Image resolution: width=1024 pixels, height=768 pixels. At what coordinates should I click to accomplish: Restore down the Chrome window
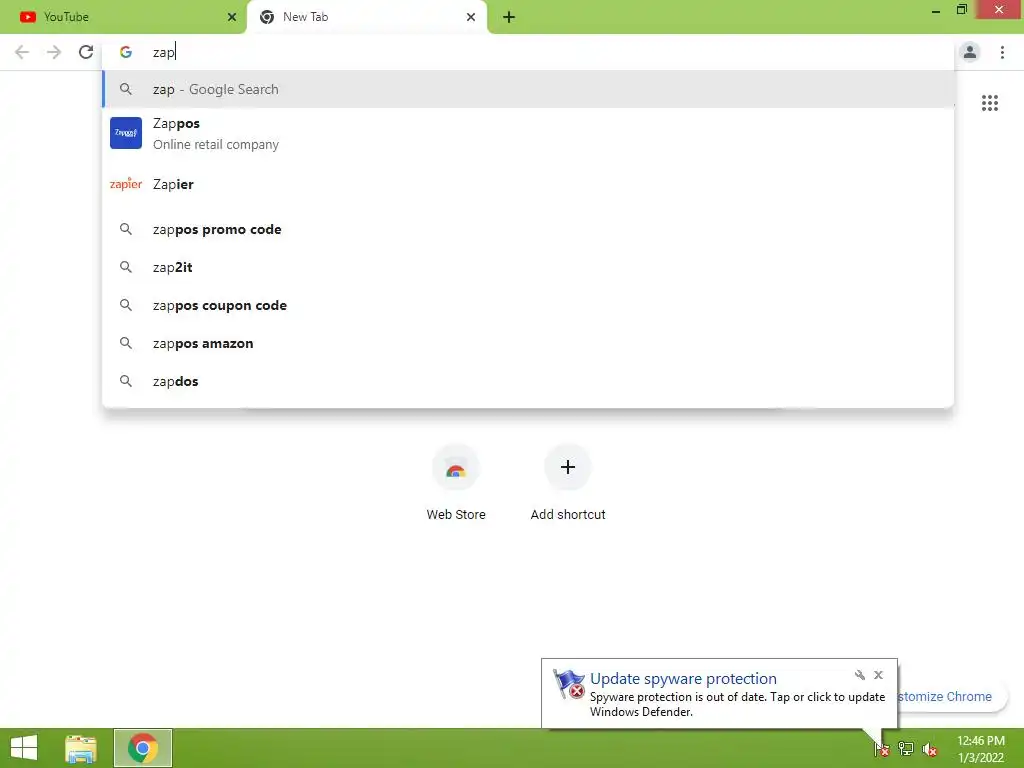(x=961, y=10)
